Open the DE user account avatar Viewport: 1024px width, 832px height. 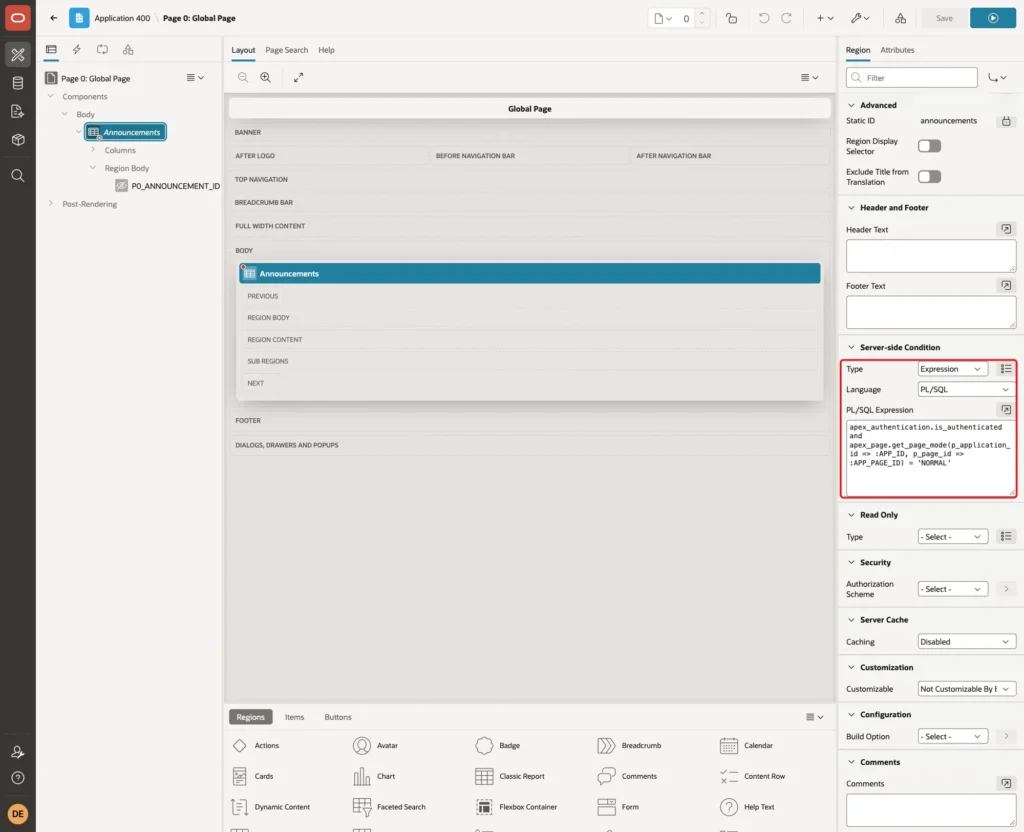[x=18, y=814]
